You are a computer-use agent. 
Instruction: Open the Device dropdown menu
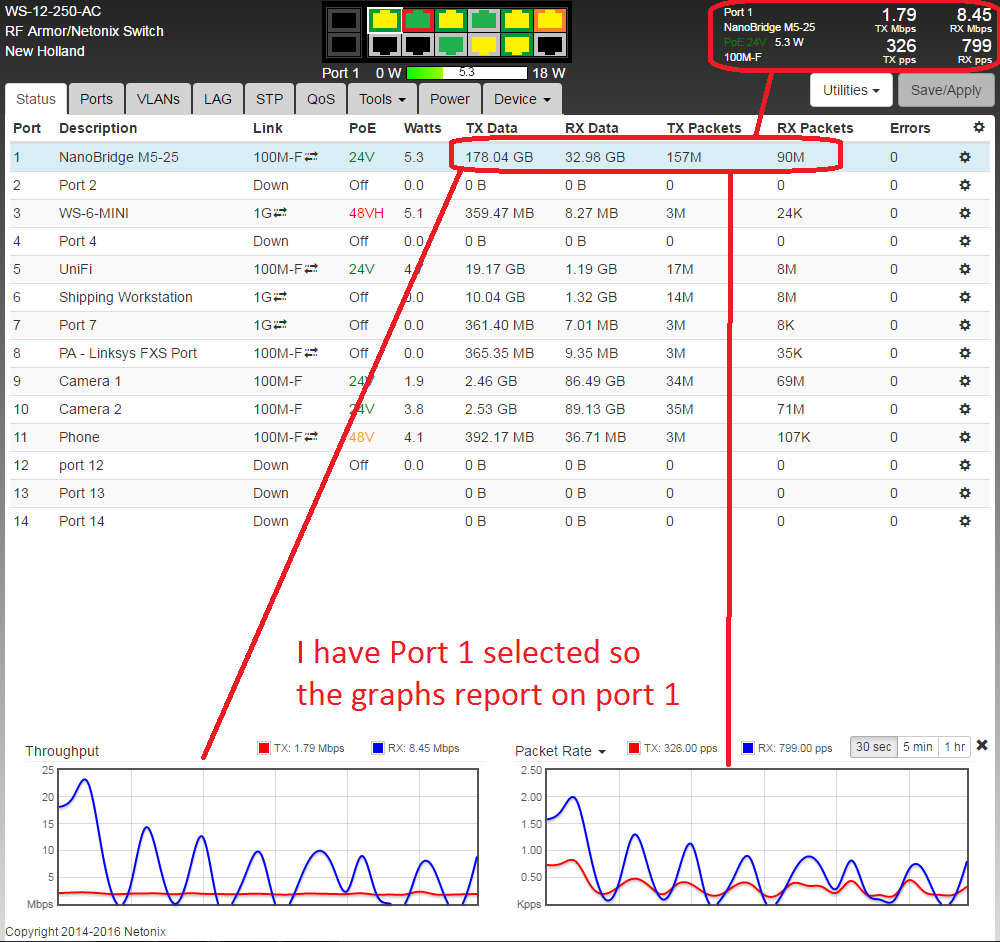pyautogui.click(x=522, y=99)
